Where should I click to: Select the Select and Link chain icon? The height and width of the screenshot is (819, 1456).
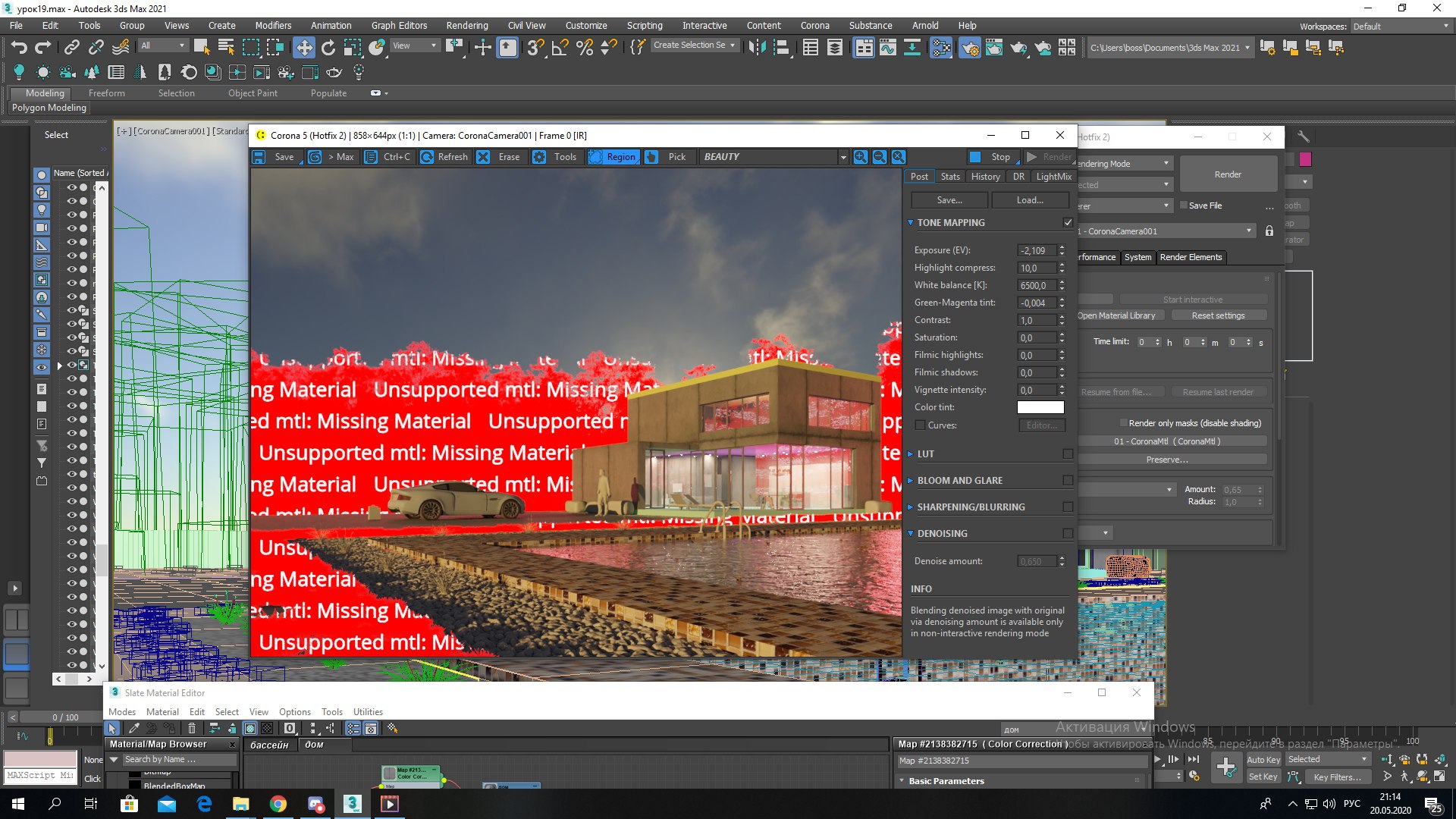pos(71,48)
